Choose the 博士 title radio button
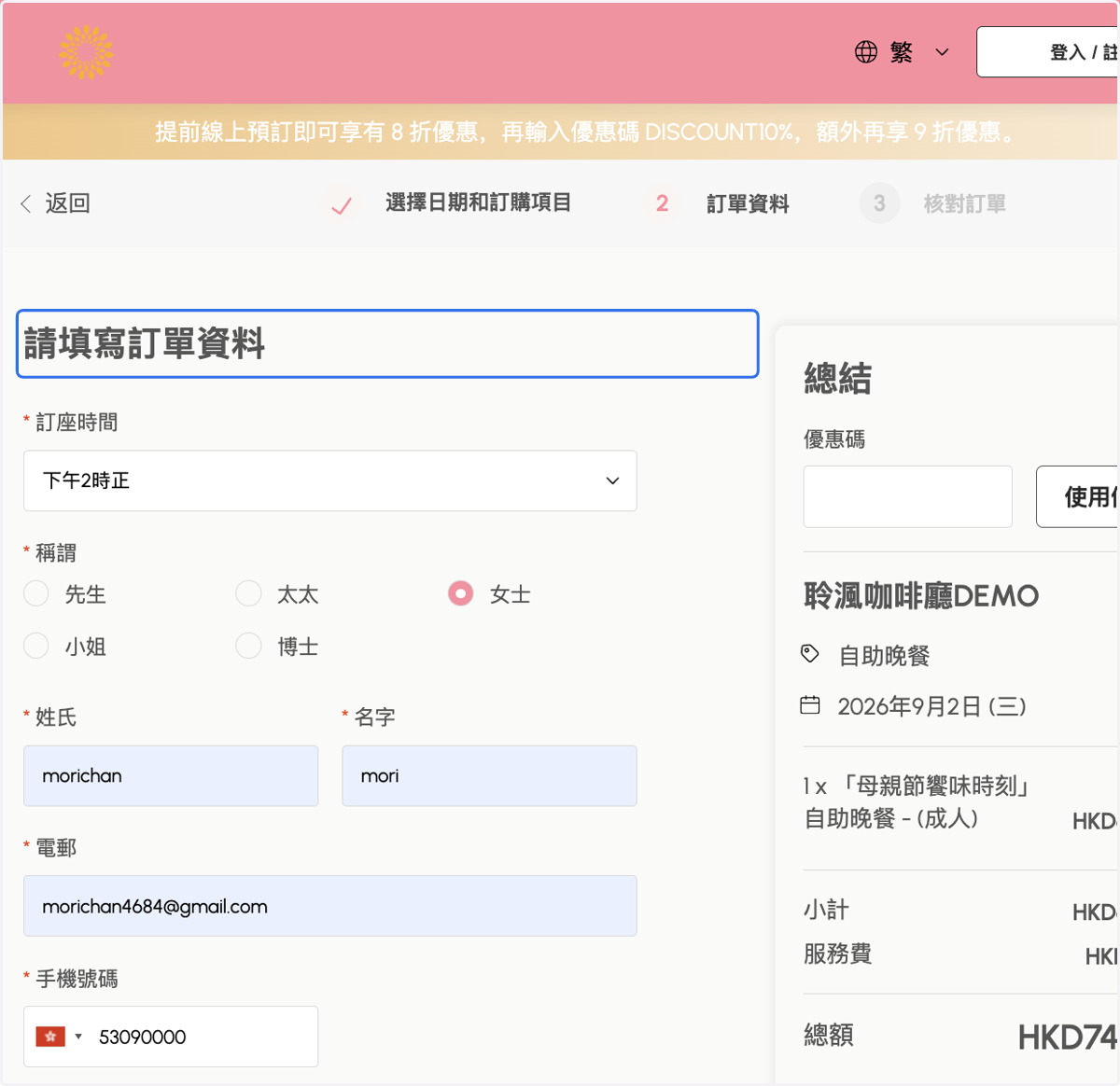 point(248,646)
